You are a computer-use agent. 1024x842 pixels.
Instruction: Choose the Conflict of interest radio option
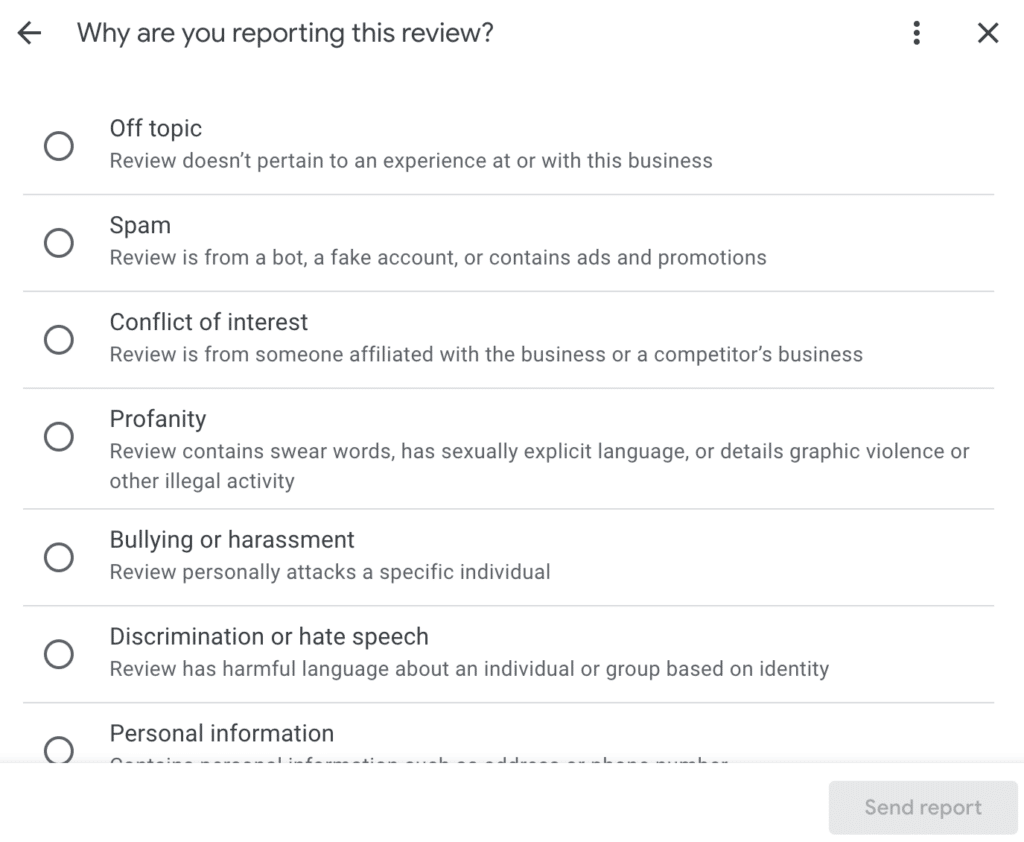click(59, 339)
